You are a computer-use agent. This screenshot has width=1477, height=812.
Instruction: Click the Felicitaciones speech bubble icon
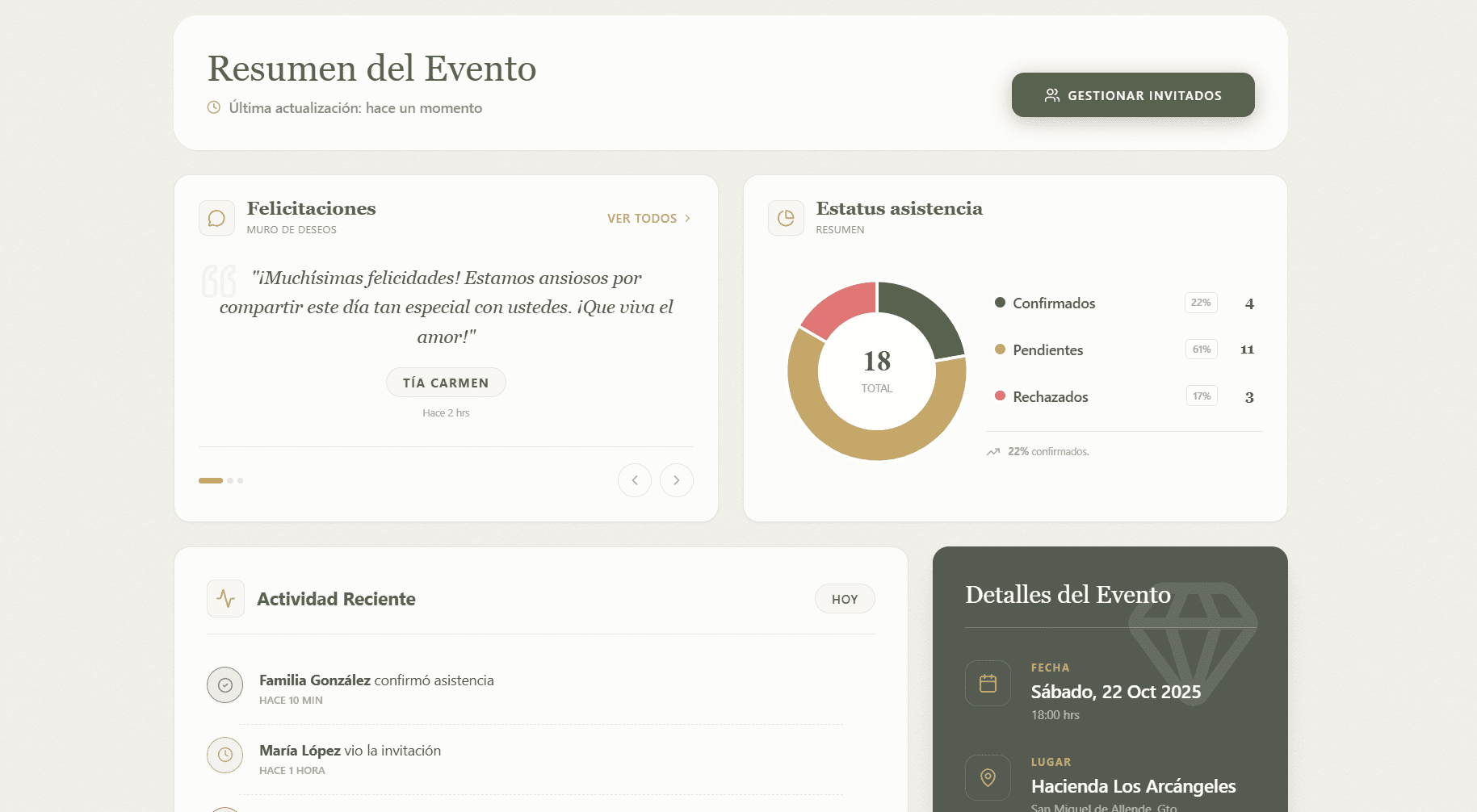click(216, 218)
